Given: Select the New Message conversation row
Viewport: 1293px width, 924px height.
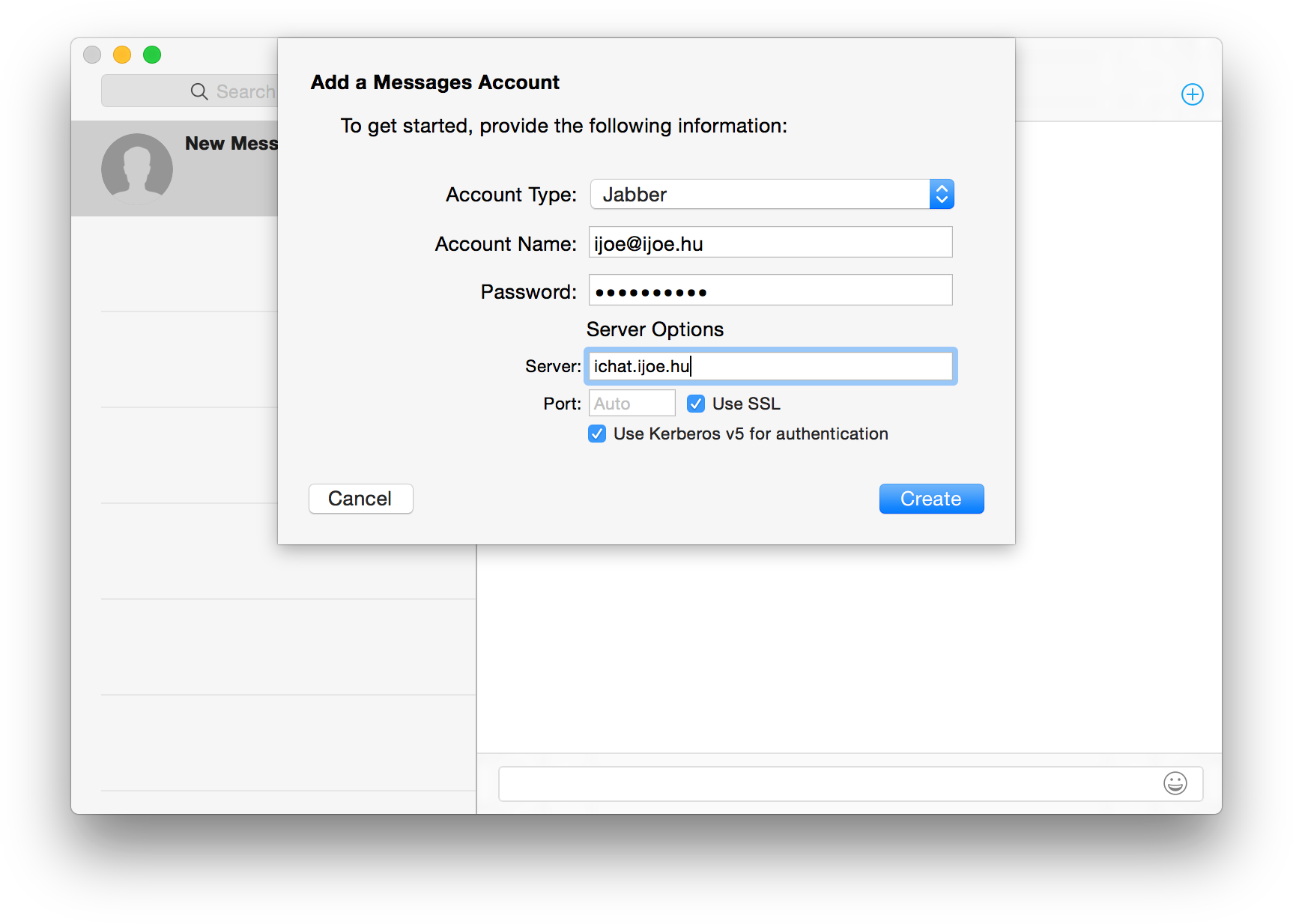Looking at the screenshot, I should 175,168.
